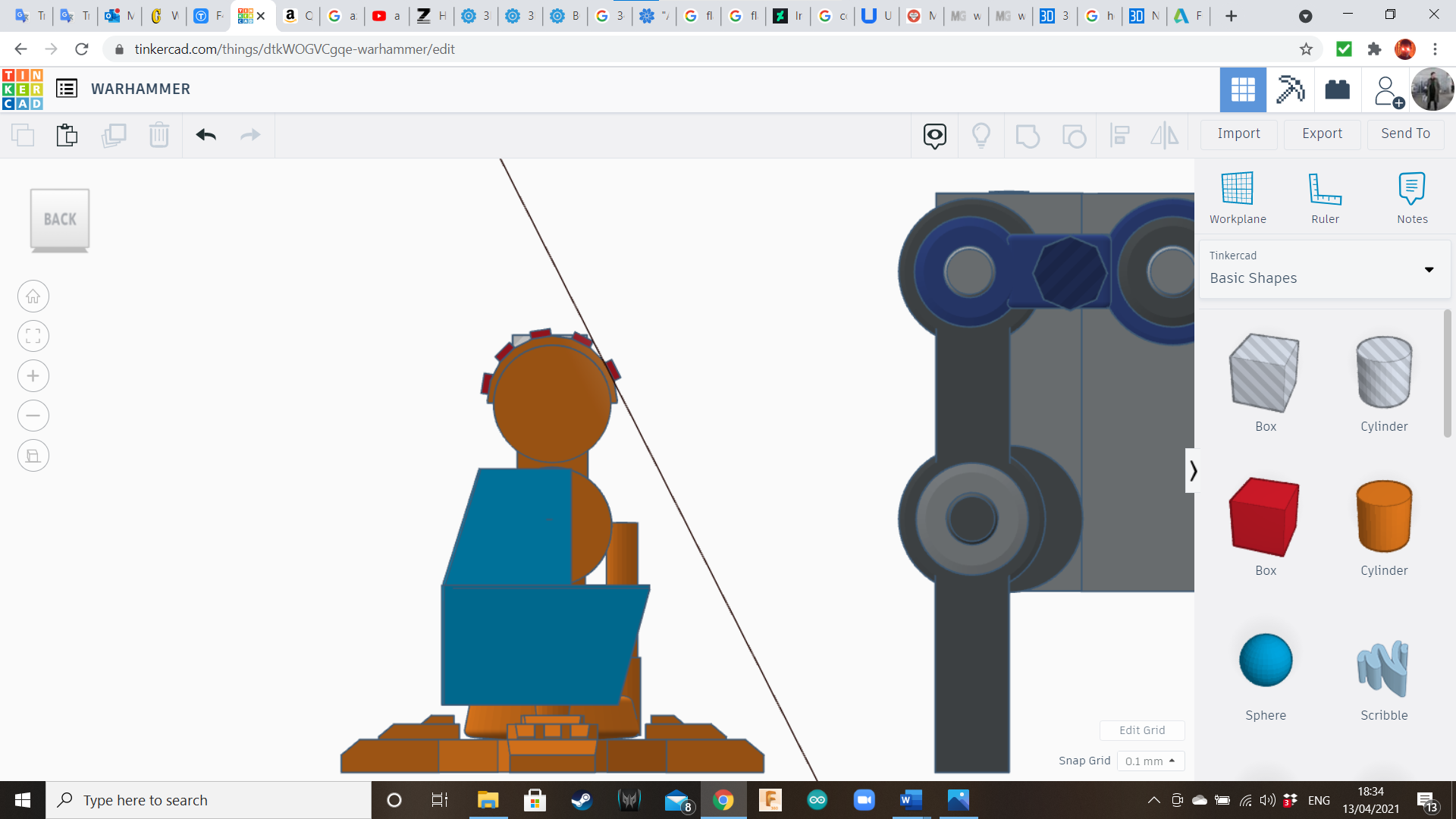Click Fit all in view icon
Viewport: 1456px width, 819px height.
(33, 336)
